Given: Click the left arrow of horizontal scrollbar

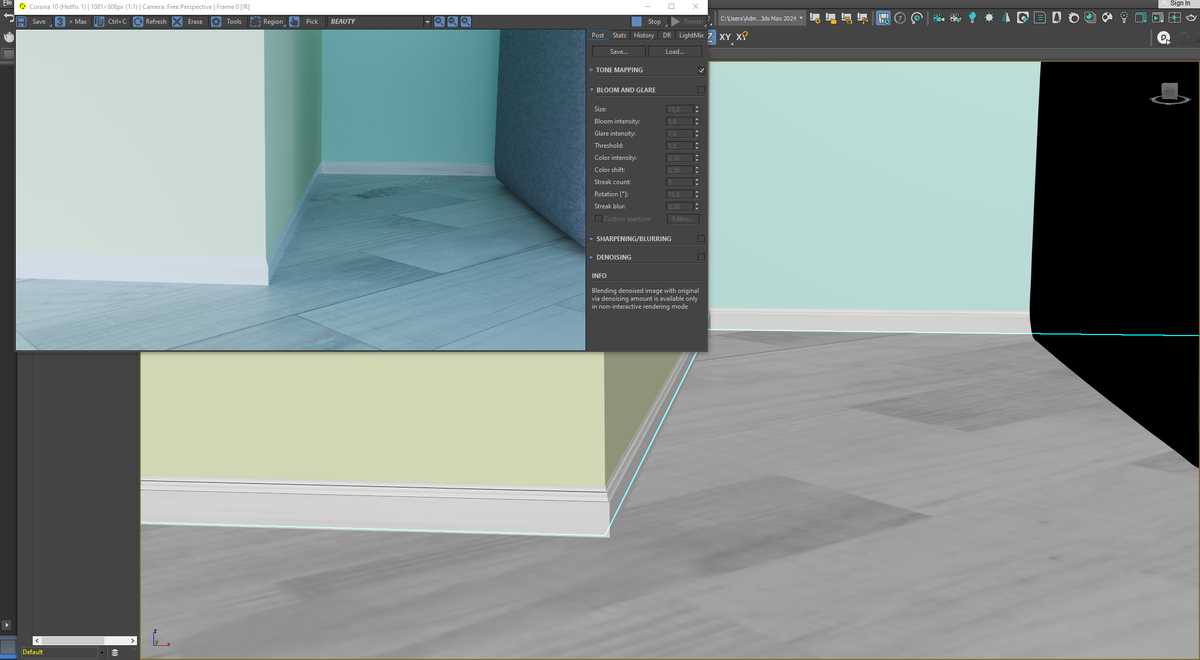Looking at the screenshot, I should (x=37, y=640).
